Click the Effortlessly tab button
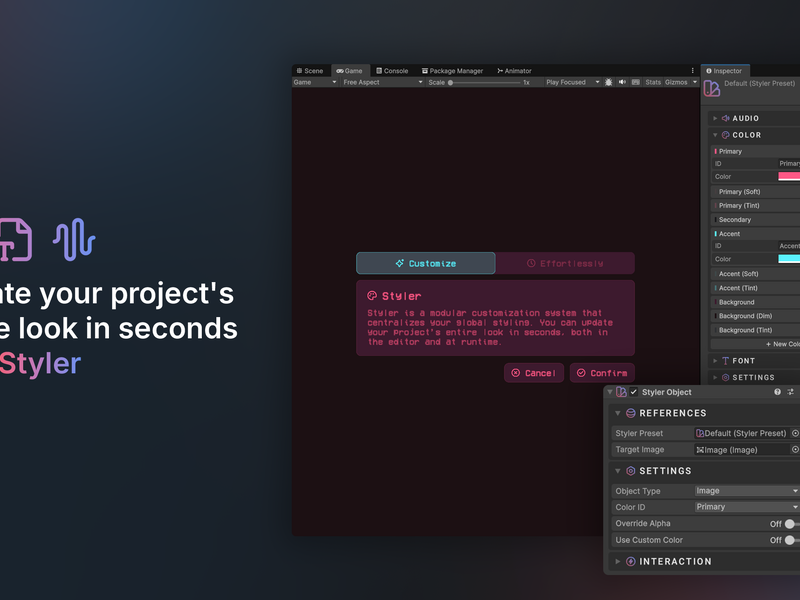The height and width of the screenshot is (600, 800). [x=565, y=263]
